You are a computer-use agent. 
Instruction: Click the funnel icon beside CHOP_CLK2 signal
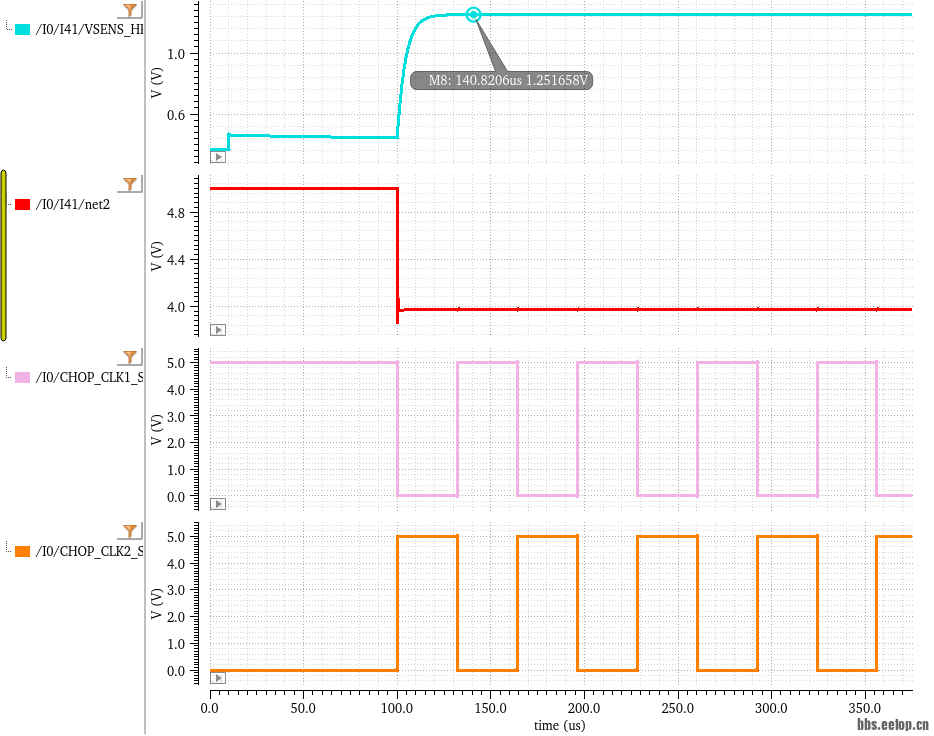click(130, 531)
